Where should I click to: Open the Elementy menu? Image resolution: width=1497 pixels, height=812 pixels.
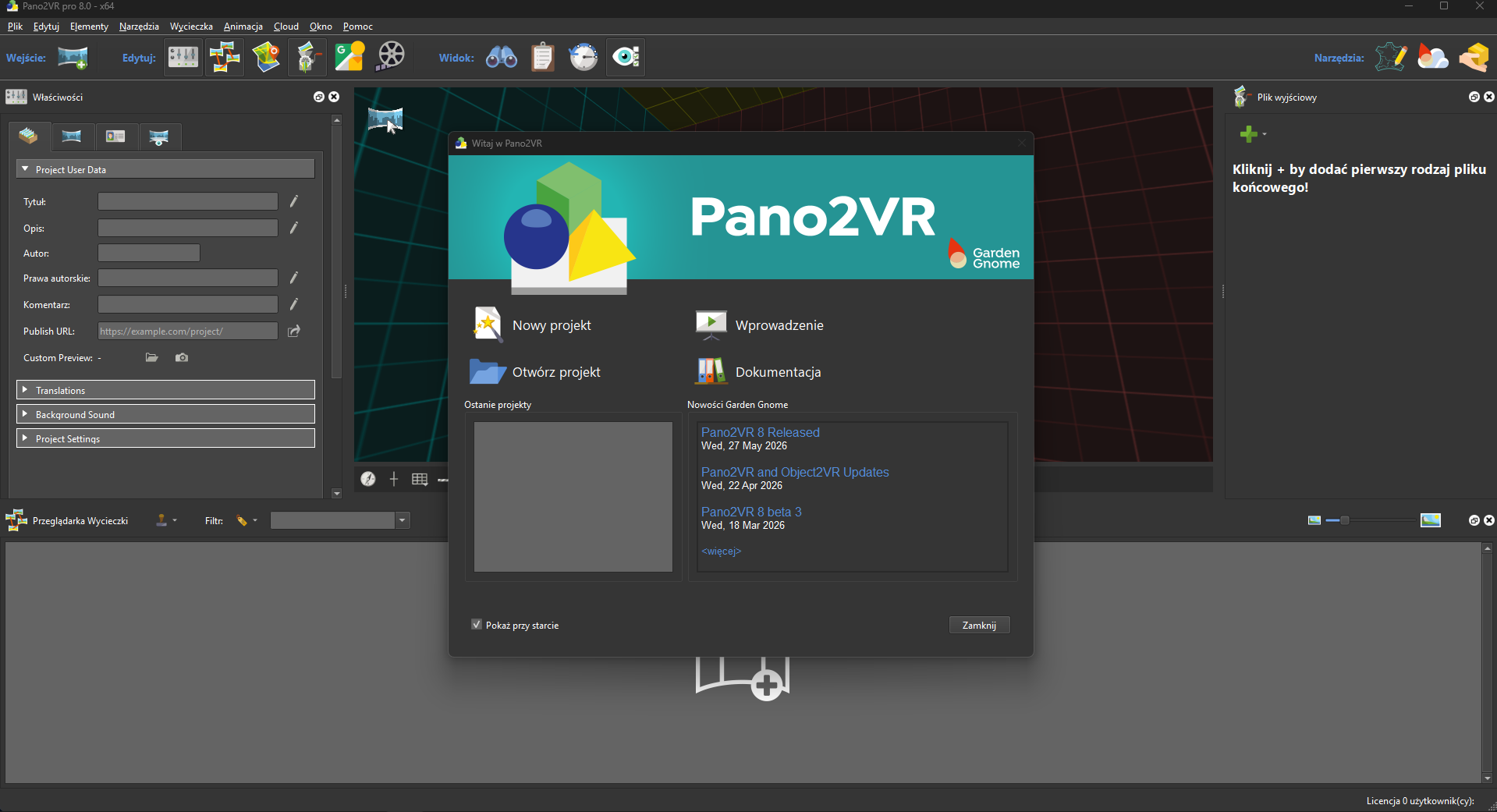89,27
